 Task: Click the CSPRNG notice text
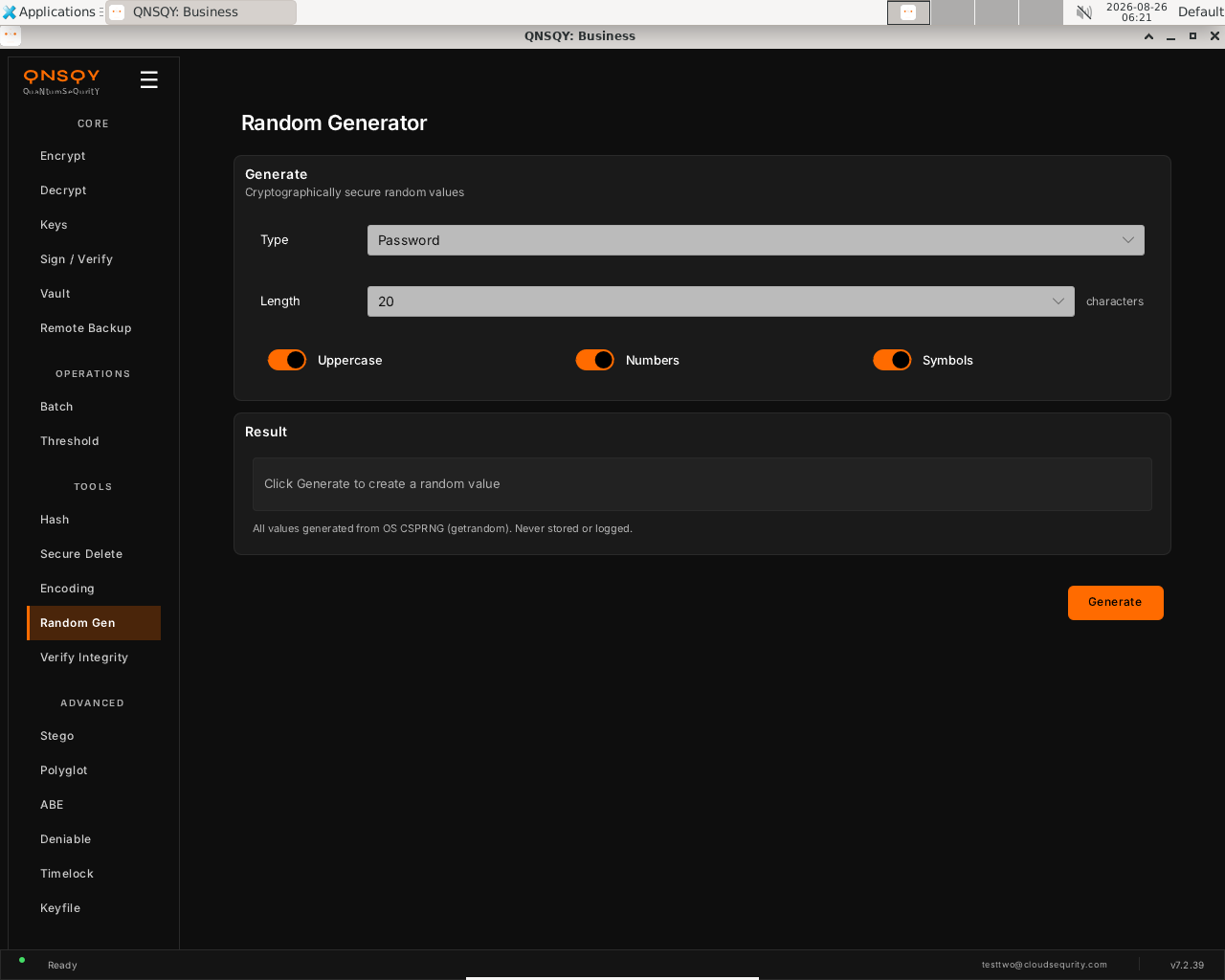(442, 528)
